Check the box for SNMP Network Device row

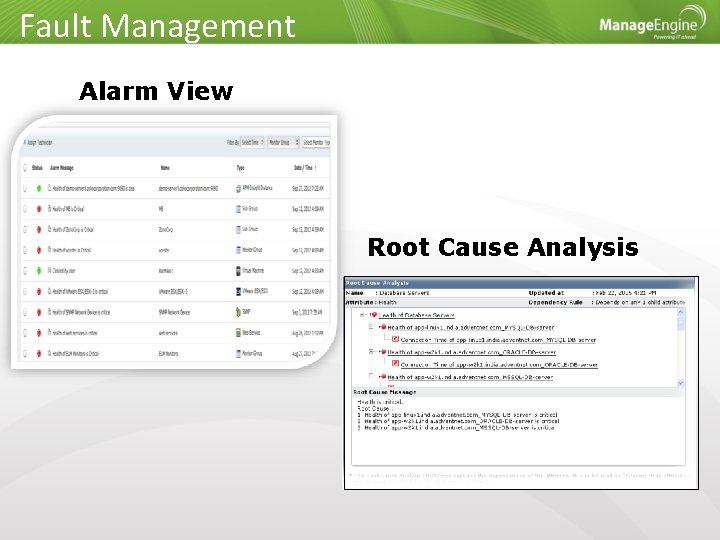[25, 312]
